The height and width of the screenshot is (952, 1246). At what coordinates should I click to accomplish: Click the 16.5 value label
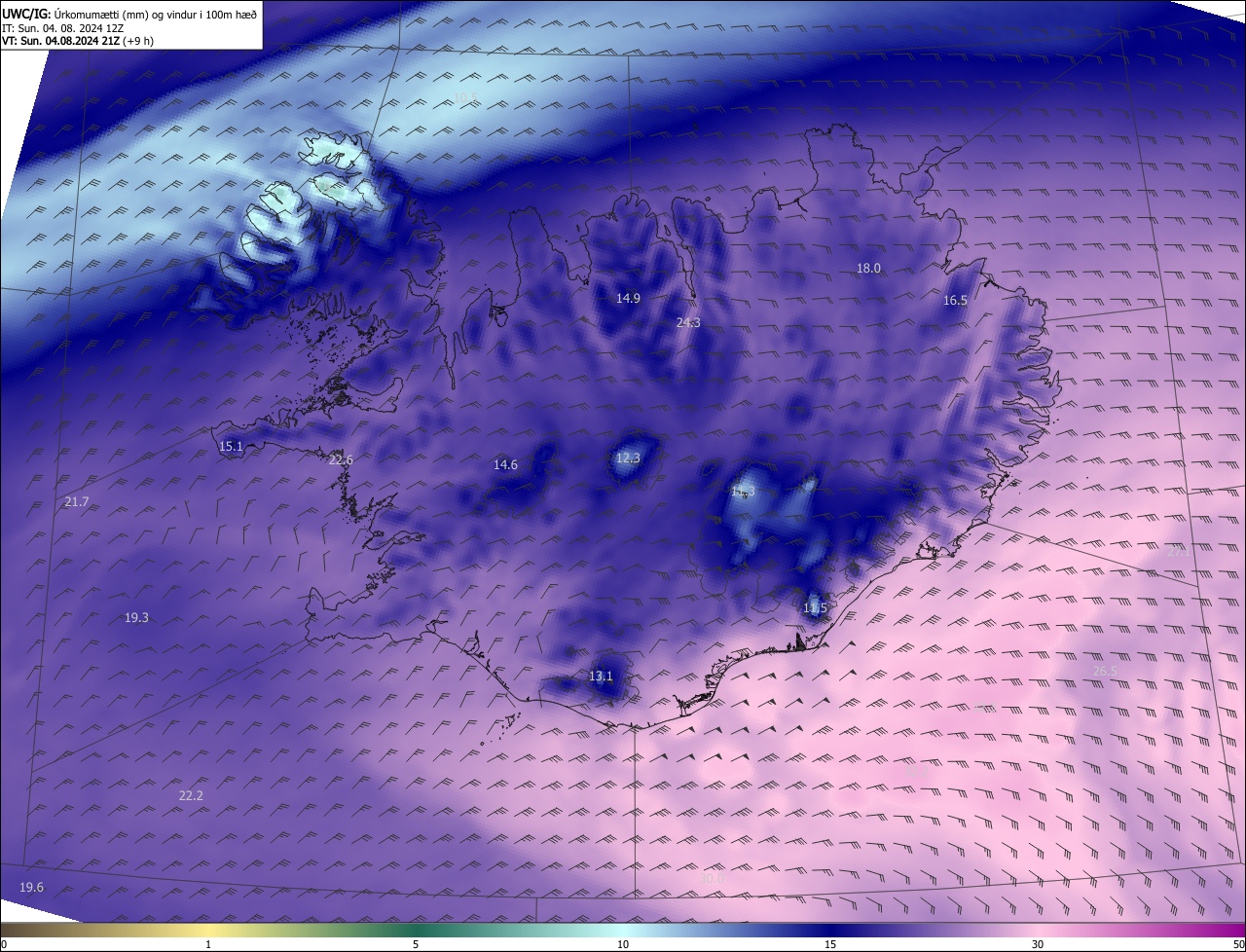[955, 301]
